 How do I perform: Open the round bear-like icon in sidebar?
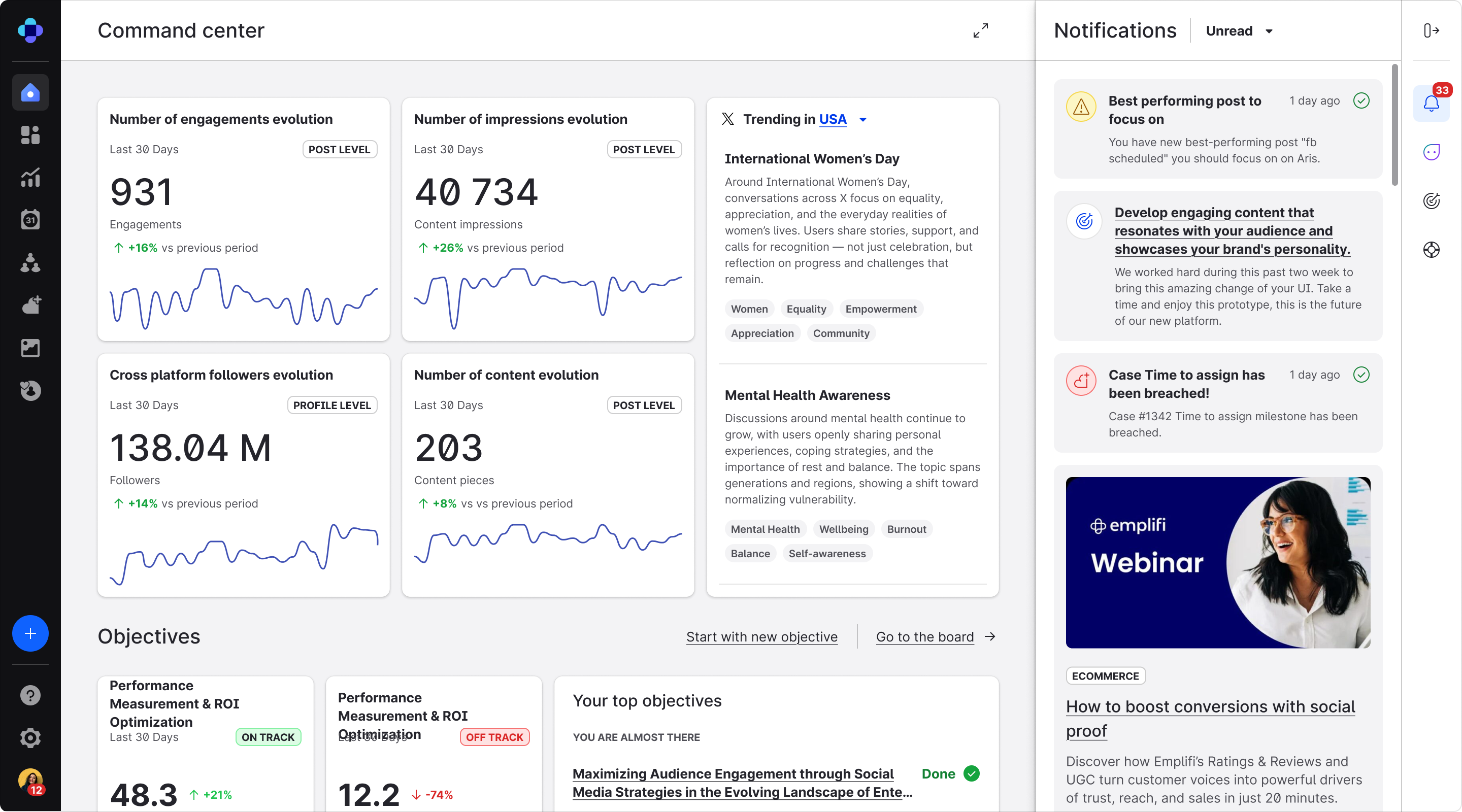click(x=30, y=390)
